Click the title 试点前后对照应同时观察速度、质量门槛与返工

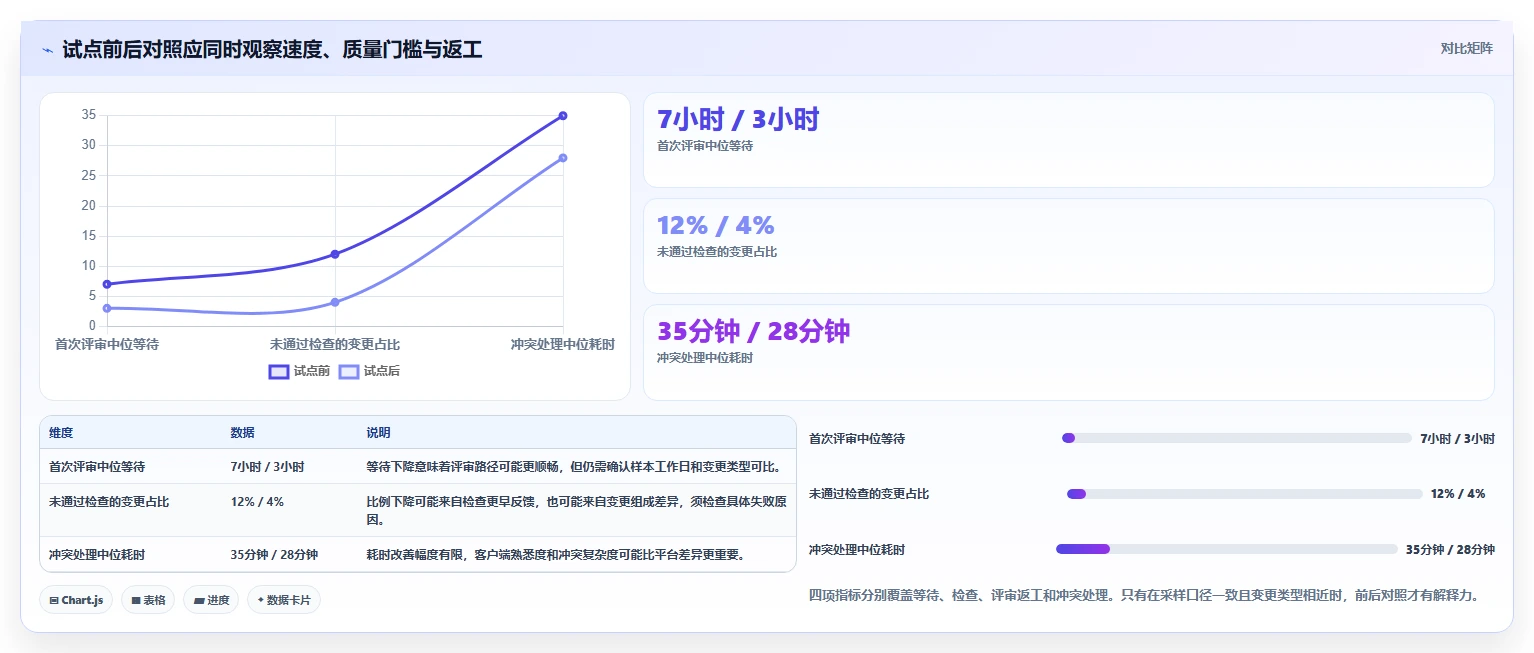[x=272, y=49]
